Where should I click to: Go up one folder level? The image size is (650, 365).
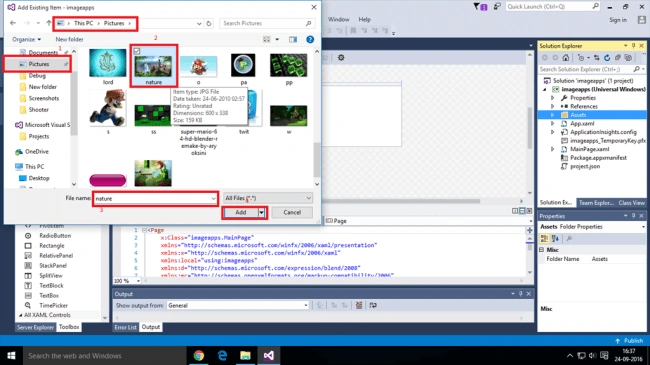point(49,23)
